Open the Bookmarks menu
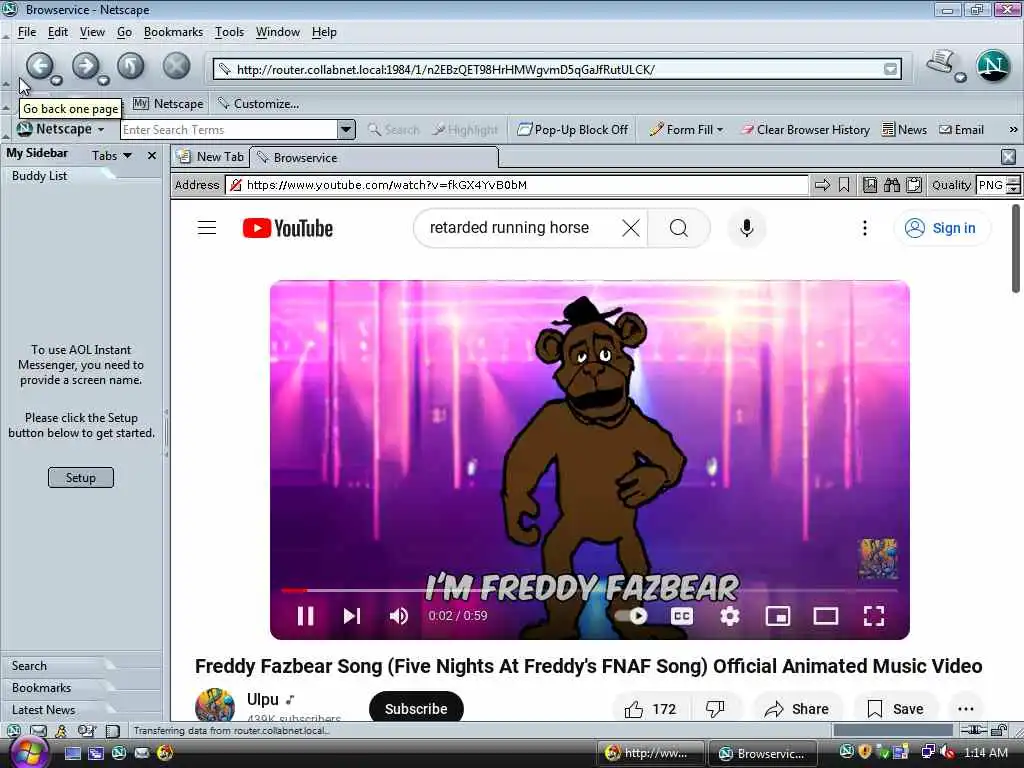 (x=173, y=32)
